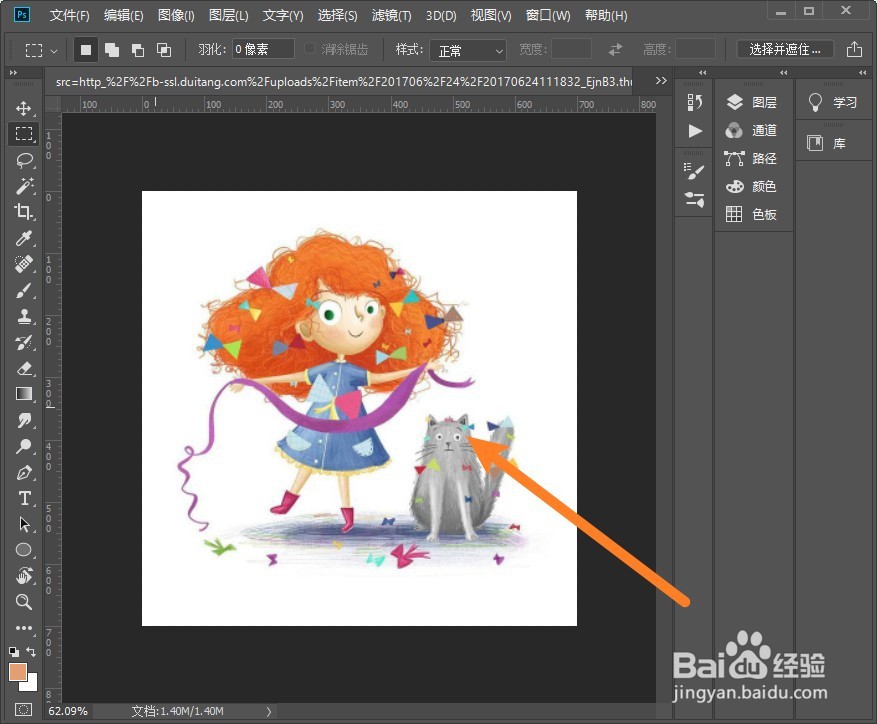Image resolution: width=877 pixels, height=724 pixels.
Task: Select the Path Selection tool
Action: coord(23,524)
